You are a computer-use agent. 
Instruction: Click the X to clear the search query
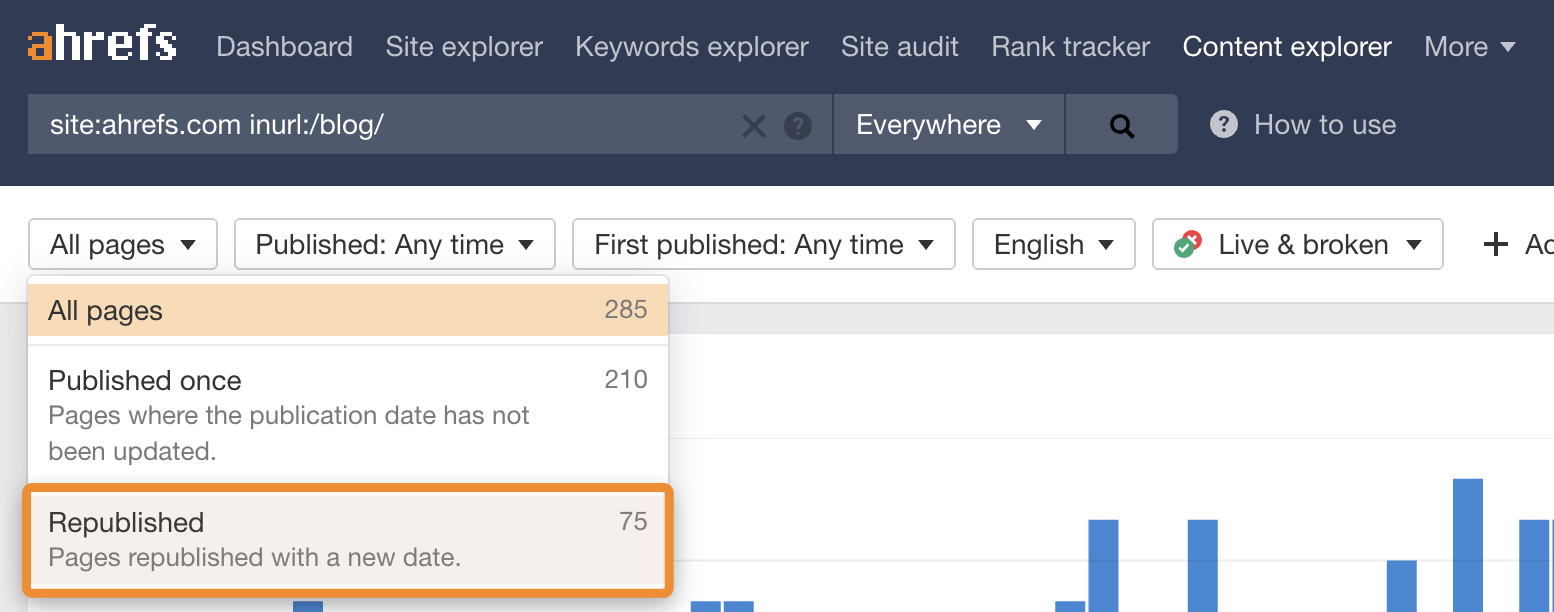click(x=754, y=124)
